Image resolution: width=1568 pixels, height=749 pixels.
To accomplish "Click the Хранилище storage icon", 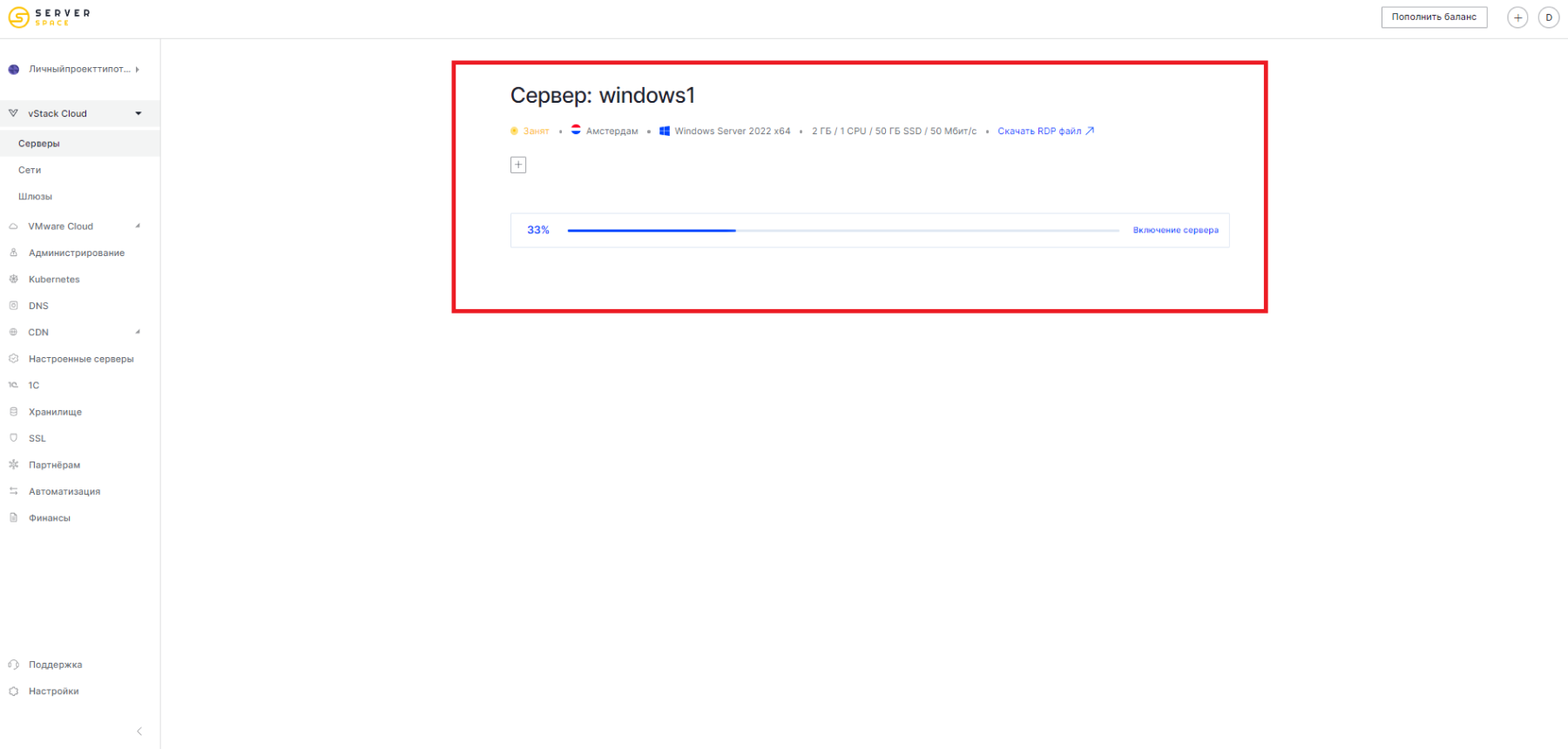I will point(13,412).
